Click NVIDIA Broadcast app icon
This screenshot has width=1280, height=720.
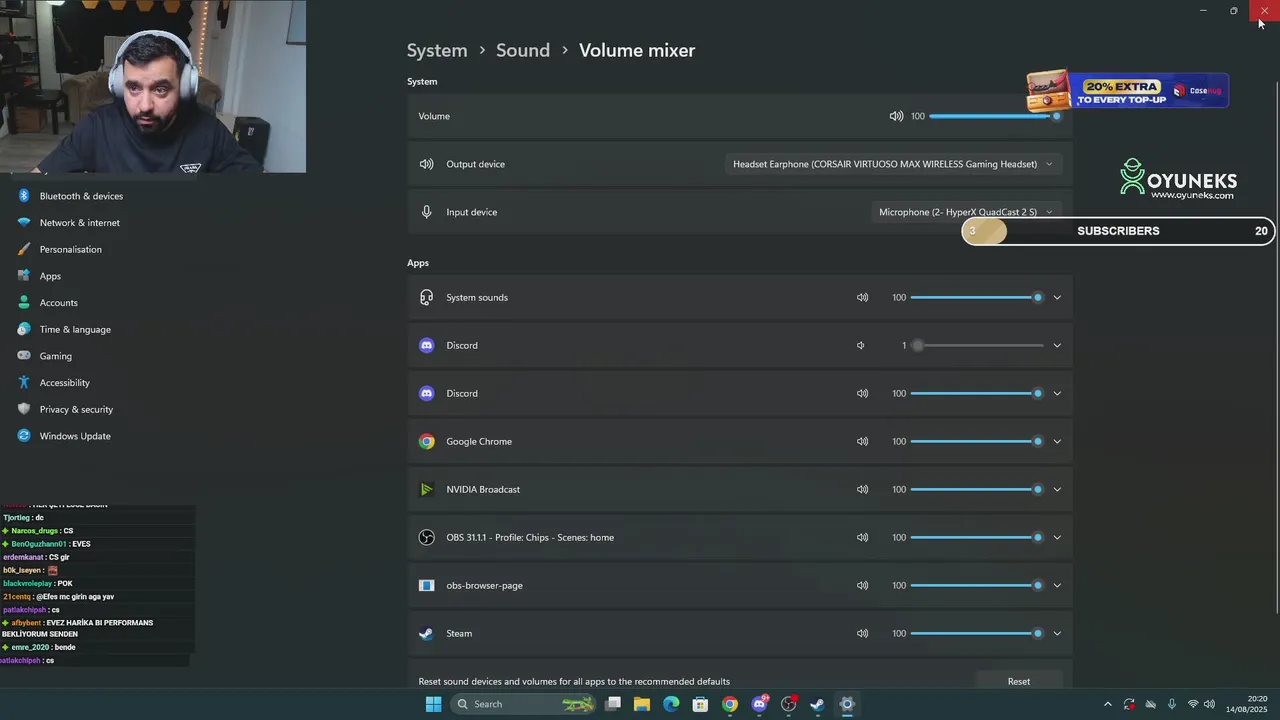427,489
